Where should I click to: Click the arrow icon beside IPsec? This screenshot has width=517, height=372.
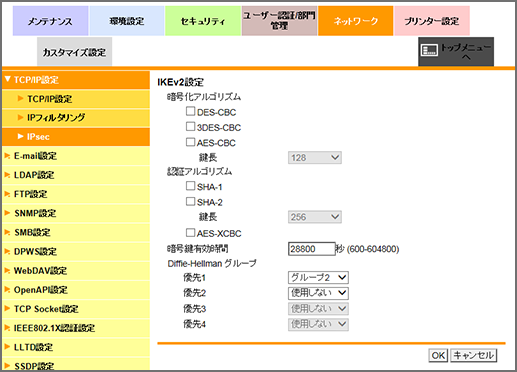tap(21, 136)
